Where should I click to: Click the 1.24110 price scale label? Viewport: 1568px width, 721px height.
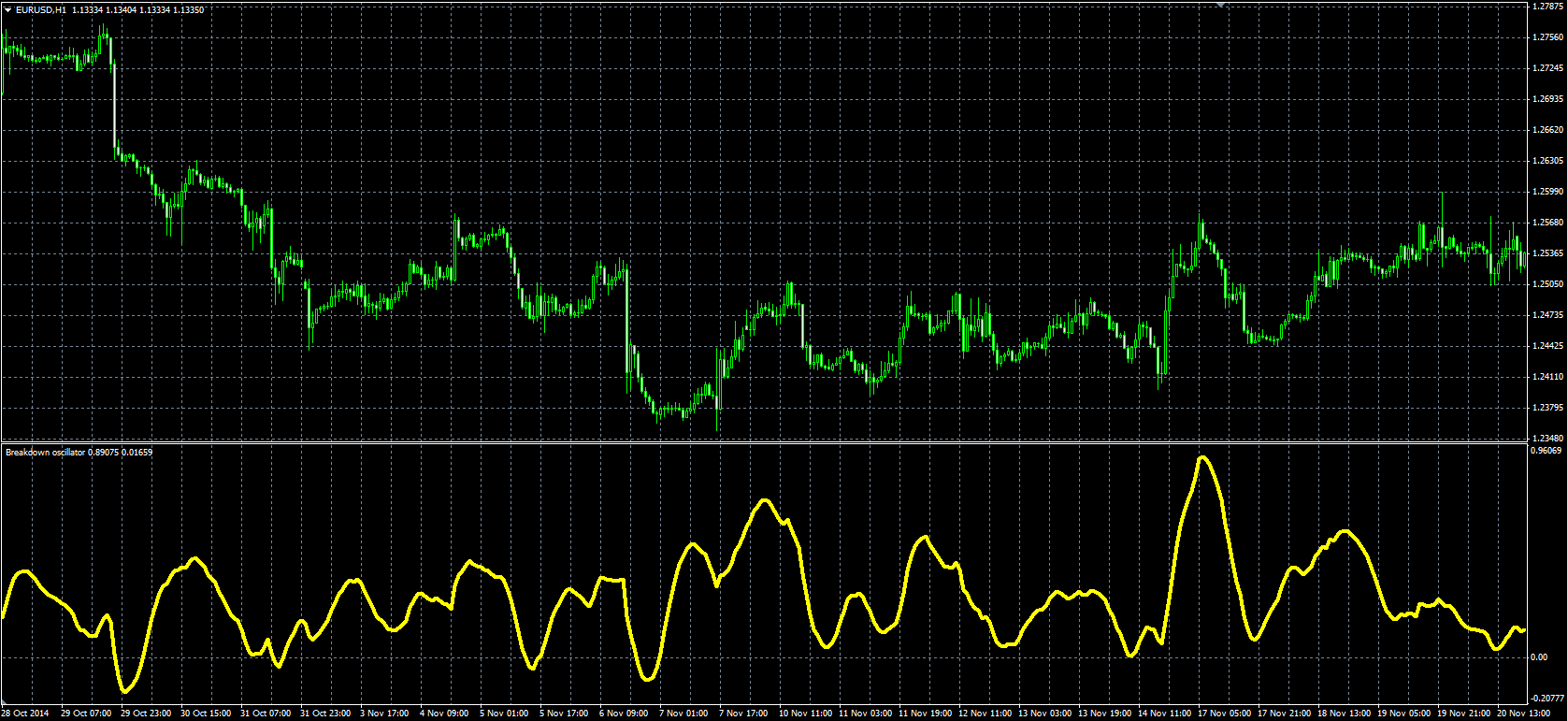pos(1548,377)
